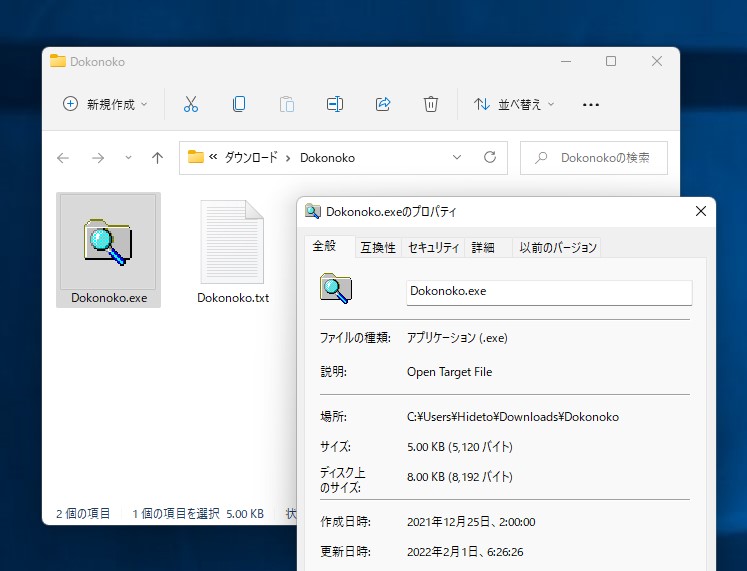Expand the hidden path chevron «
Image resolution: width=747 pixels, height=571 pixels.
[x=213, y=157]
